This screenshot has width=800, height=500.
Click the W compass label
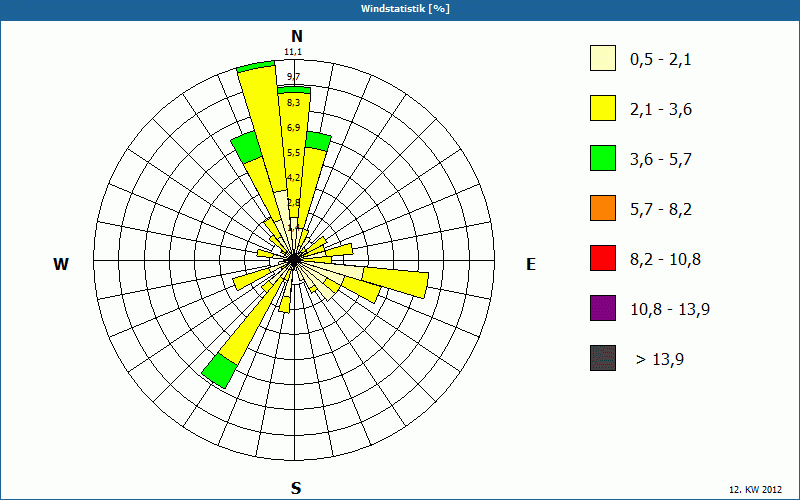tap(61, 264)
